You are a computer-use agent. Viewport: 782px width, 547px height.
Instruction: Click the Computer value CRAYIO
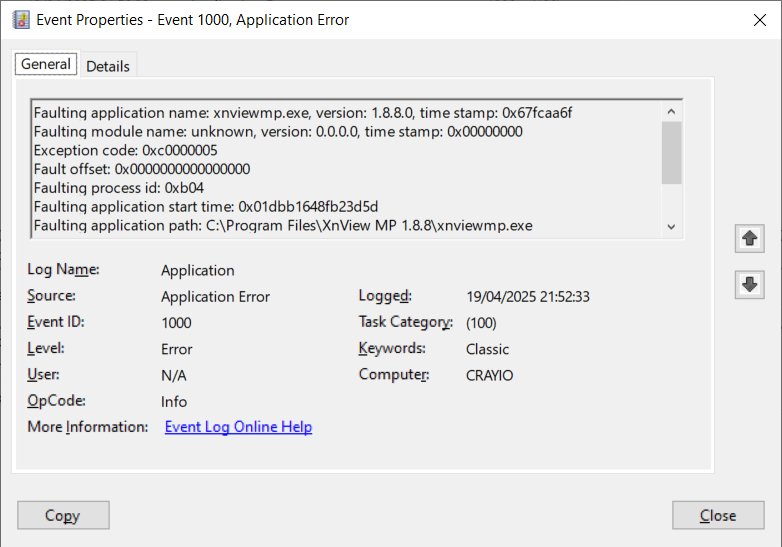point(489,375)
